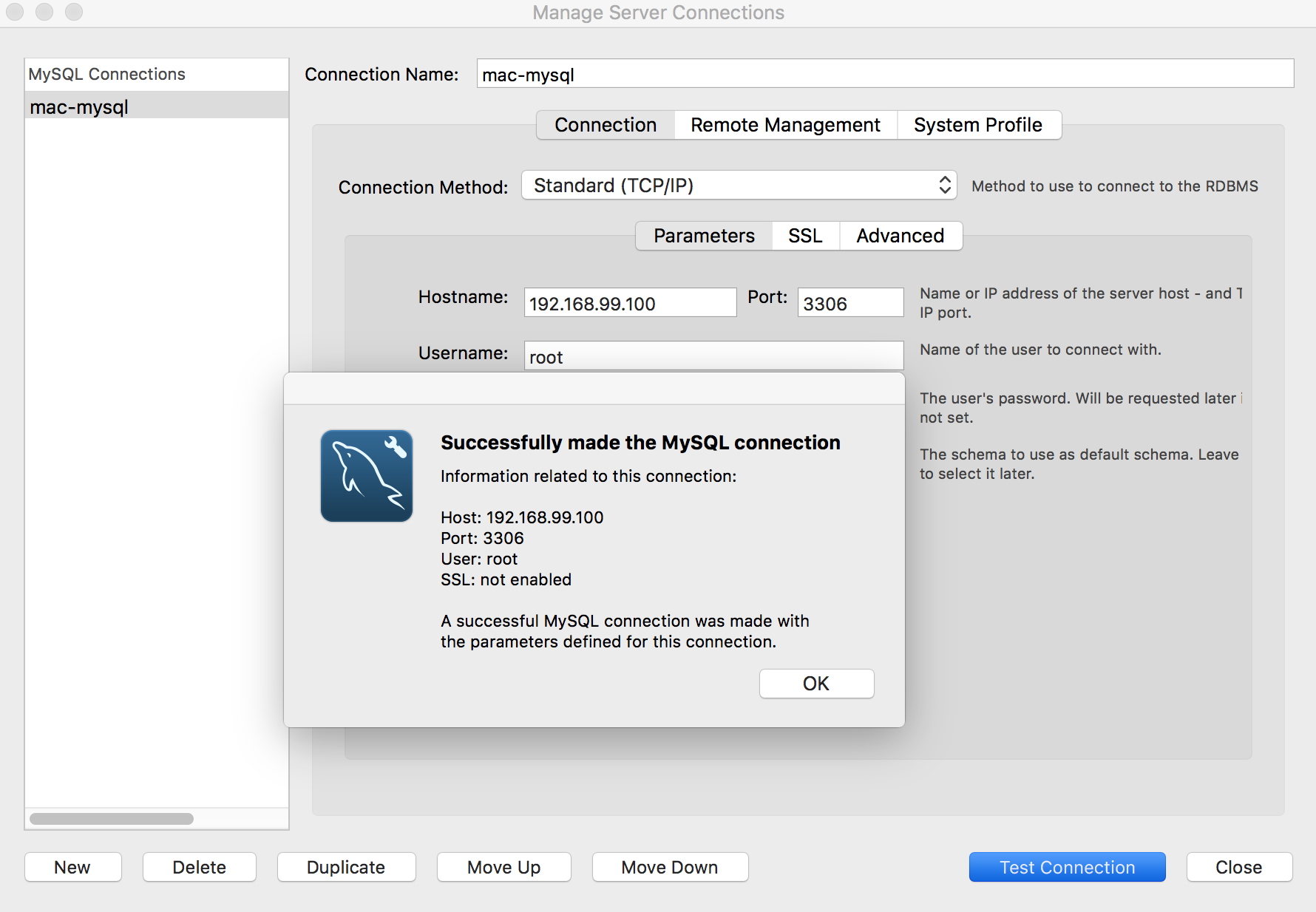
Task: Switch to the Remote Management tab
Action: (786, 125)
